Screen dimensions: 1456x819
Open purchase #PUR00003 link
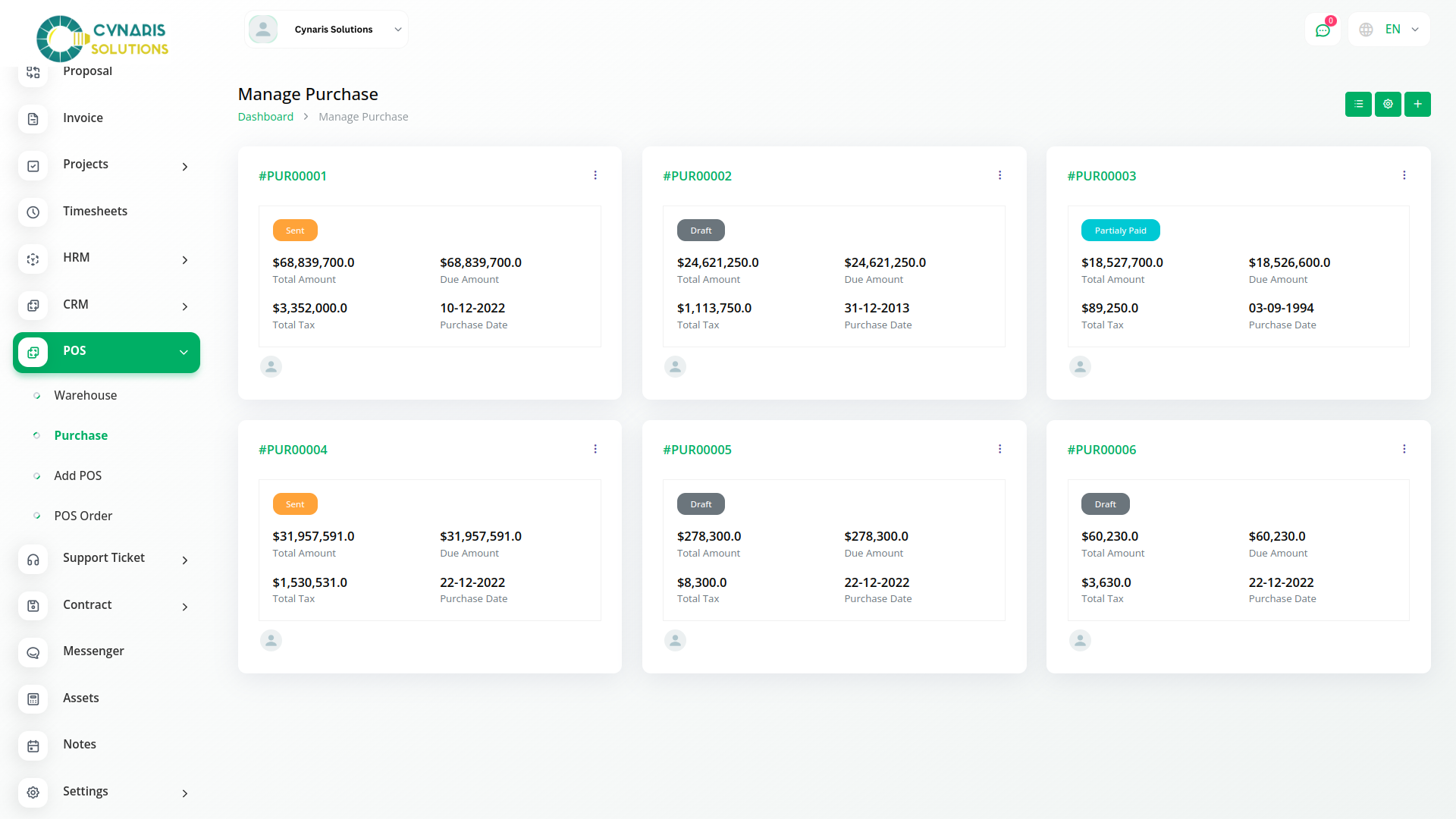click(1101, 176)
